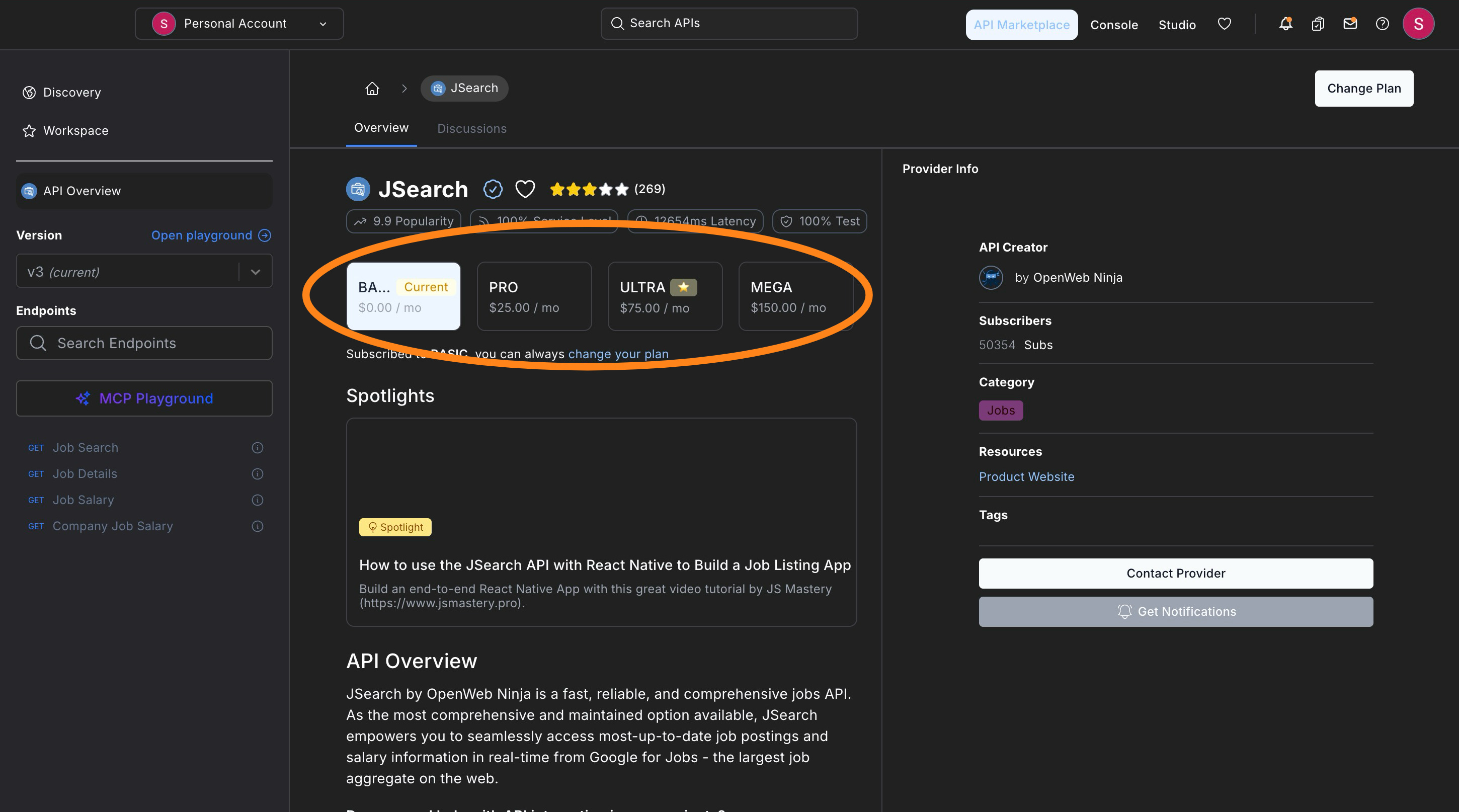1459x812 pixels.
Task: Select the MEGA plan card
Action: tap(794, 296)
